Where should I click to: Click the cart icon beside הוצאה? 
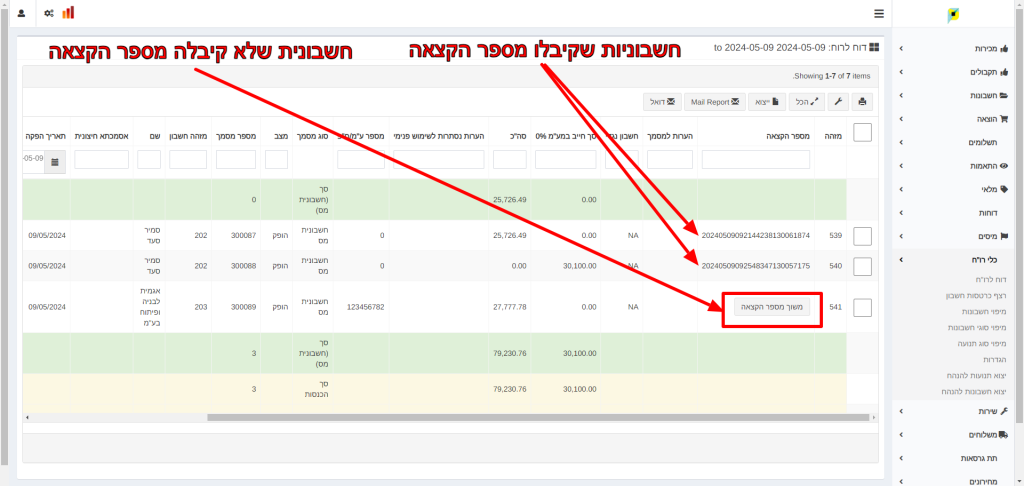click(1004, 119)
